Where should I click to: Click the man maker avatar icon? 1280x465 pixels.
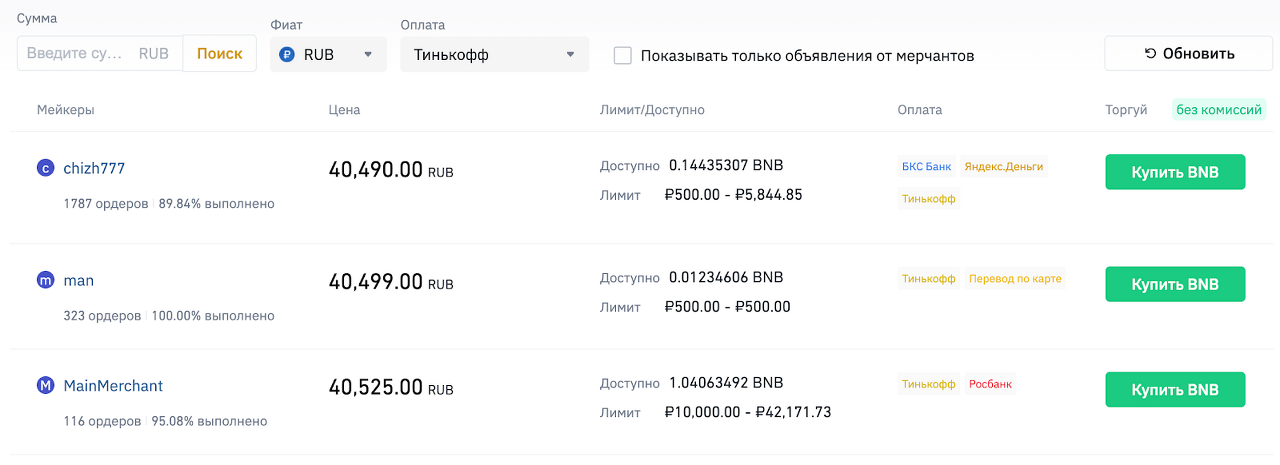click(45, 281)
